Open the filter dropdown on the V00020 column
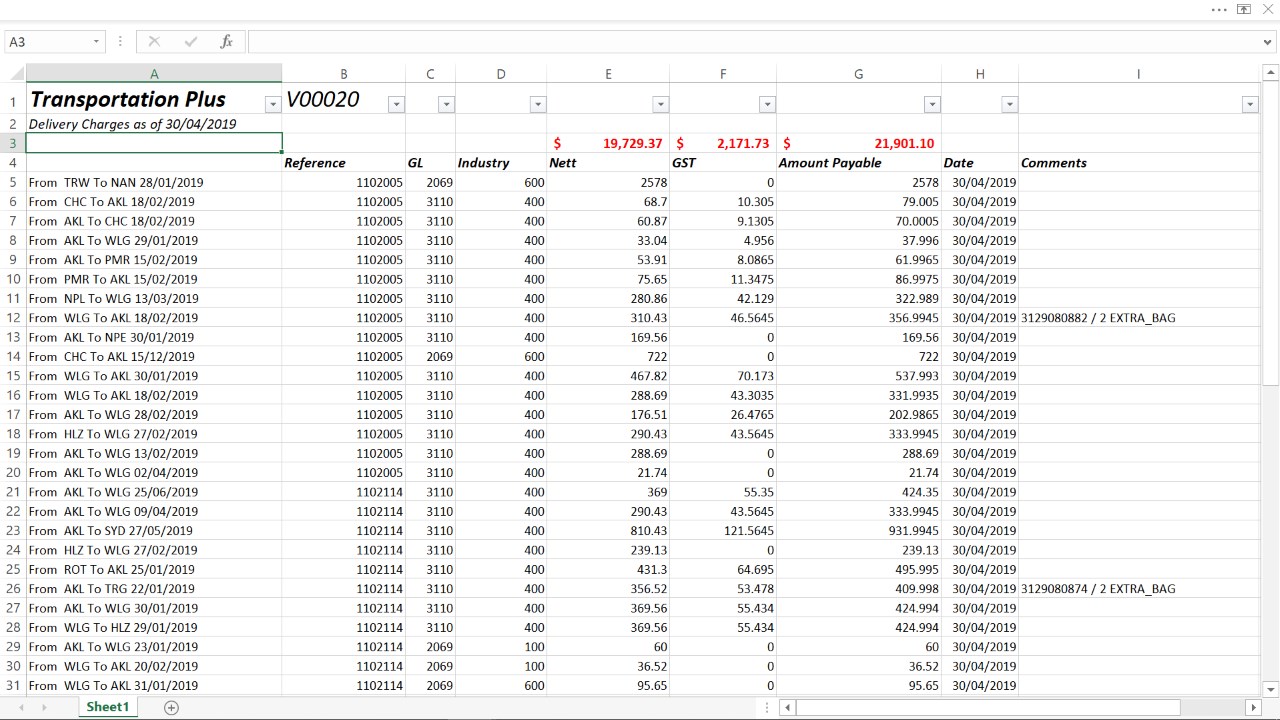This screenshot has height=720, width=1280. (x=396, y=103)
